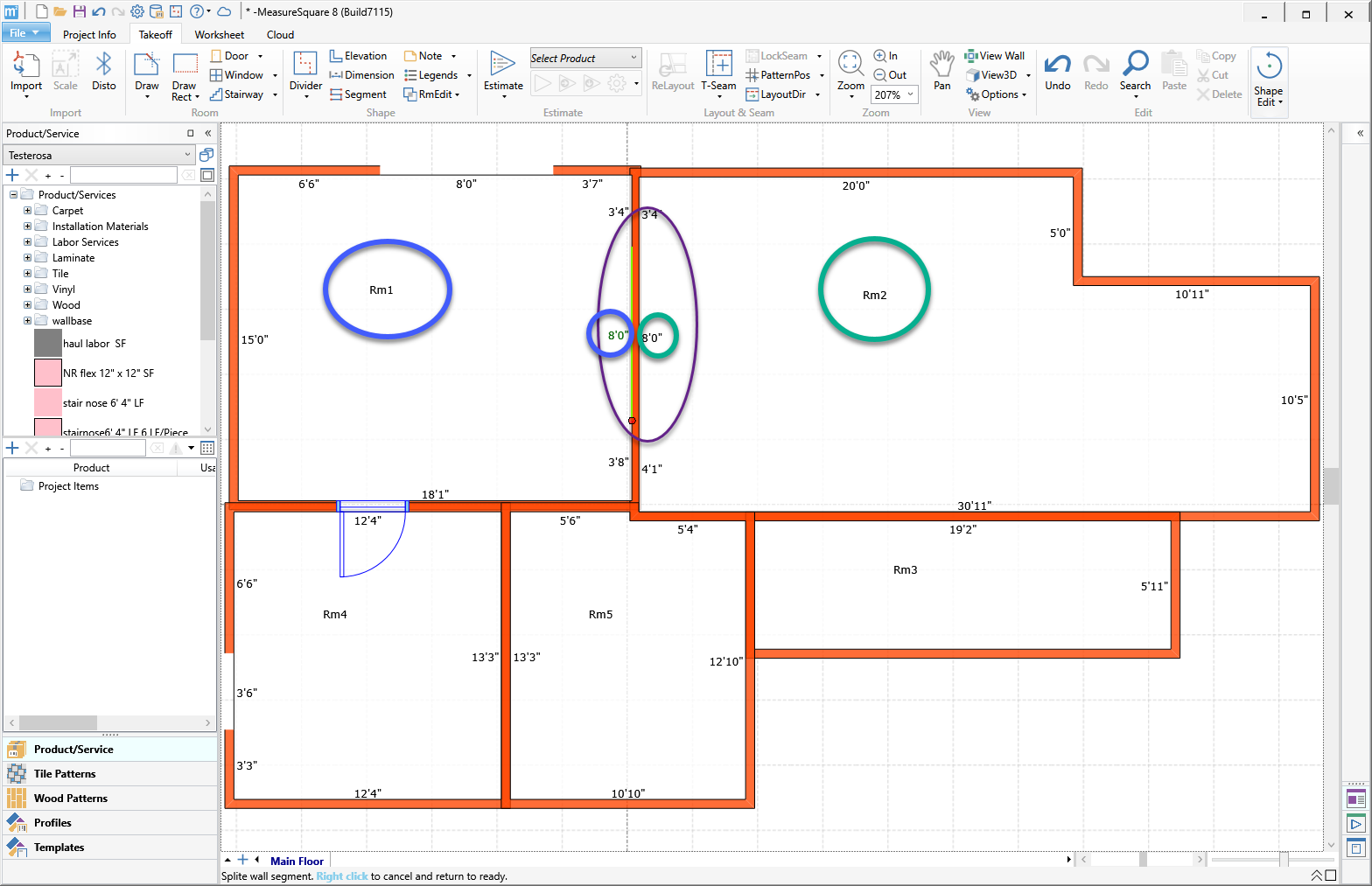Viewport: 1372px width, 886px height.
Task: Open the Tile Patterns panel
Action: [x=109, y=774]
